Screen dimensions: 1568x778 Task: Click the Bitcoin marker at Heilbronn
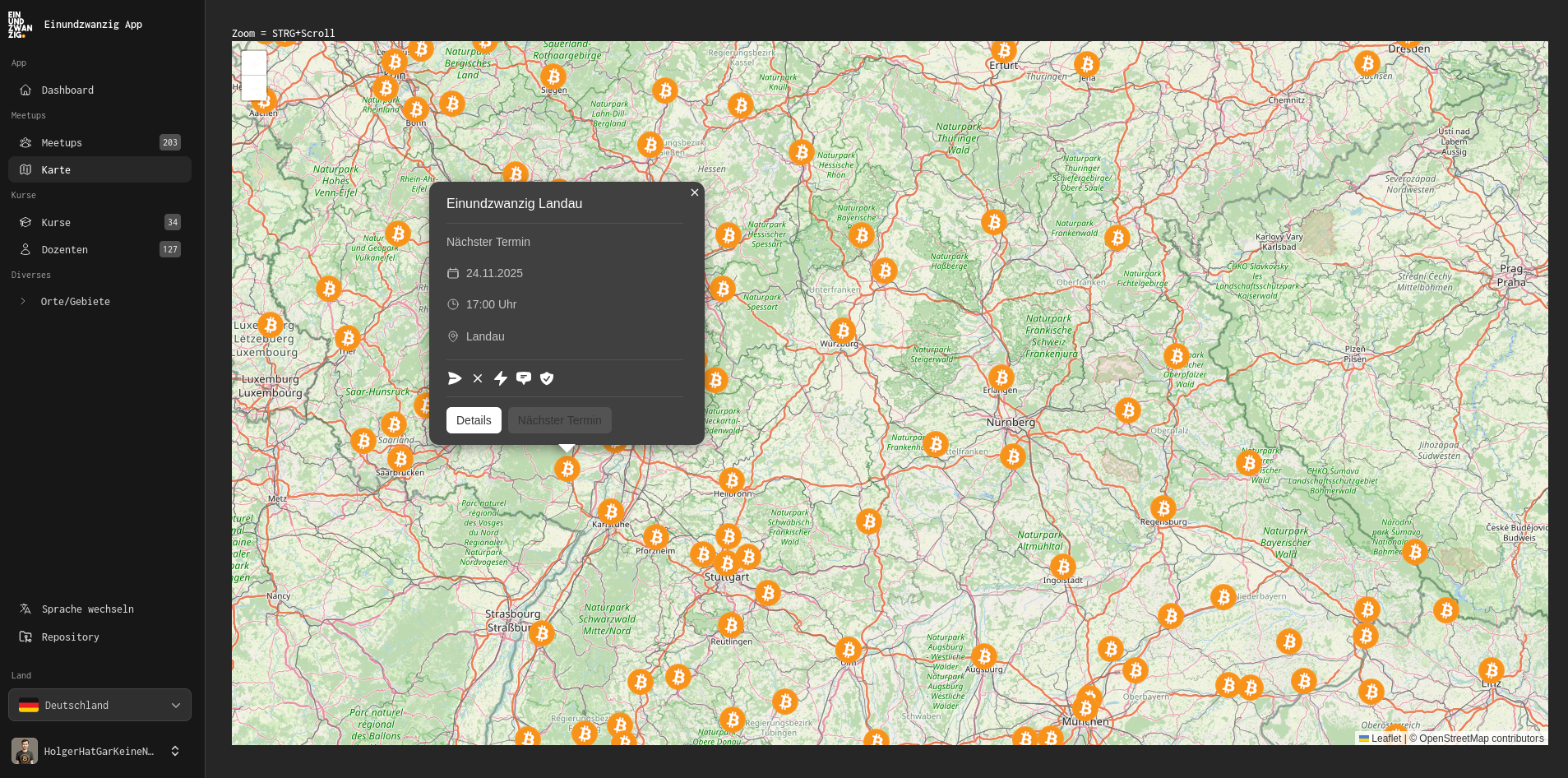click(731, 480)
